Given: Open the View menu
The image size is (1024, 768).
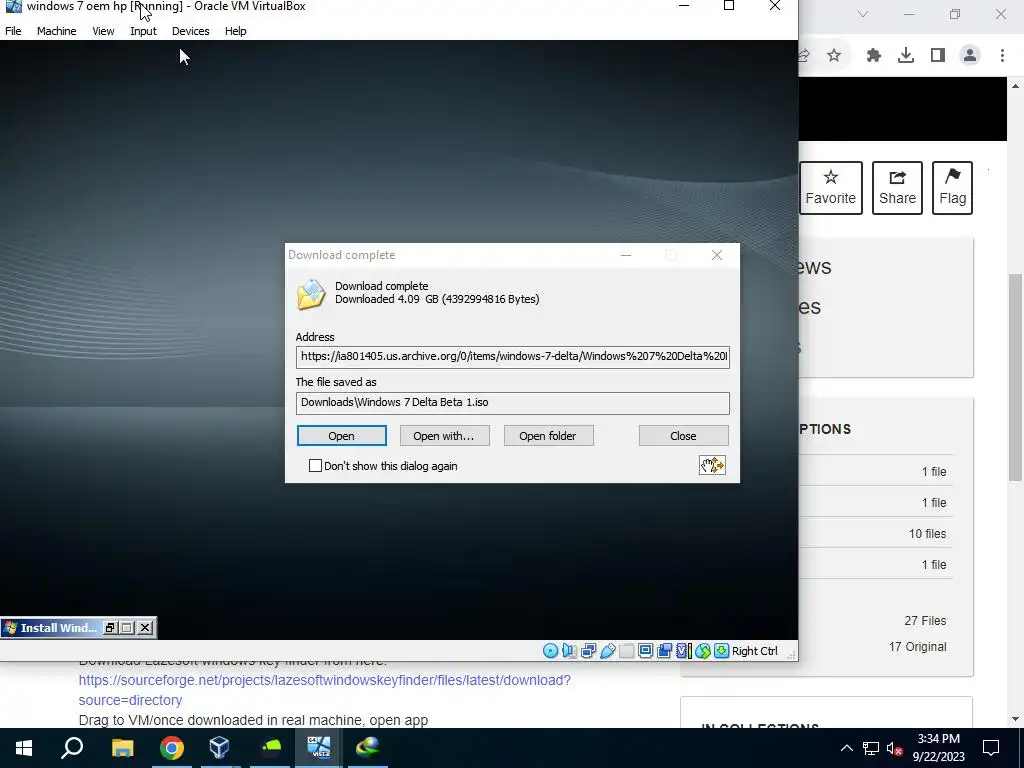Looking at the screenshot, I should (x=103, y=31).
